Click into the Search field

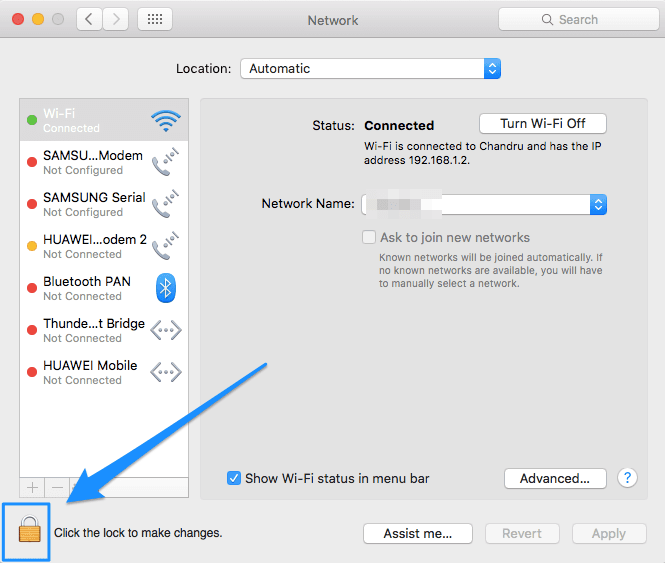(x=579, y=20)
